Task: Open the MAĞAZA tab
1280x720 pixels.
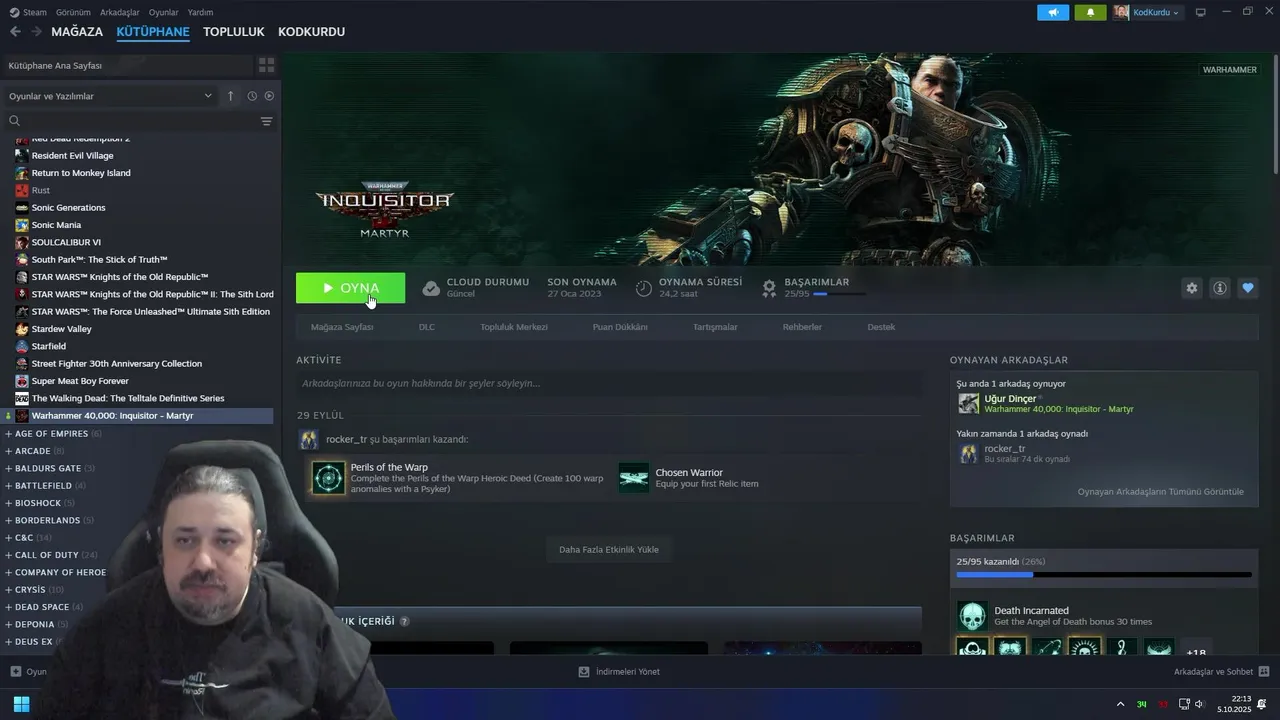Action: (77, 32)
